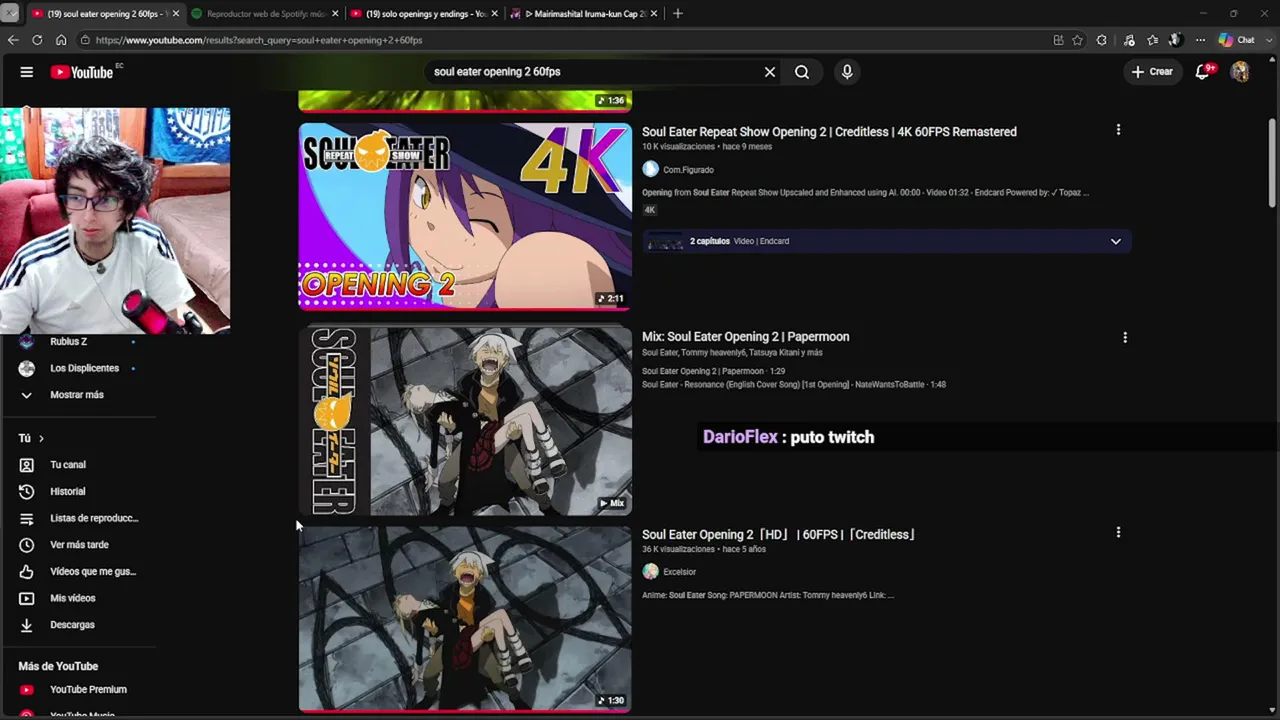Open the Soul Eater Opening 2 HD 60FPS Creditless title
This screenshot has width=1280, height=720.
coord(779,535)
